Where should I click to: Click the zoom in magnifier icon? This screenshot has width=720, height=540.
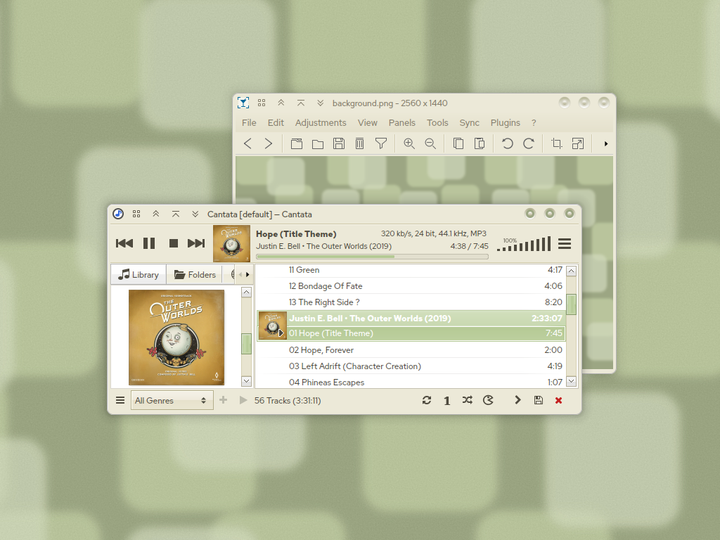pyautogui.click(x=409, y=144)
